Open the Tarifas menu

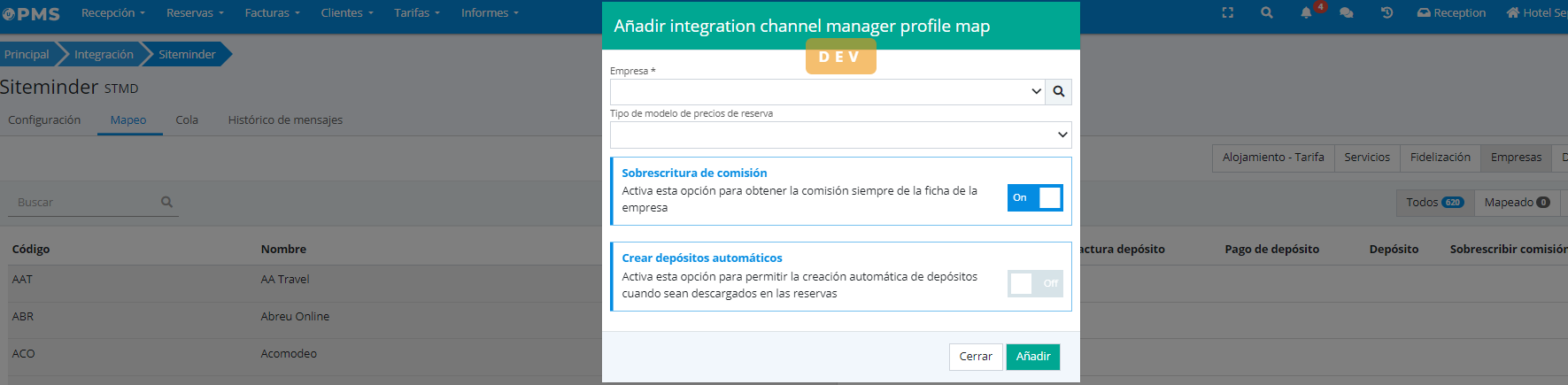[x=416, y=13]
